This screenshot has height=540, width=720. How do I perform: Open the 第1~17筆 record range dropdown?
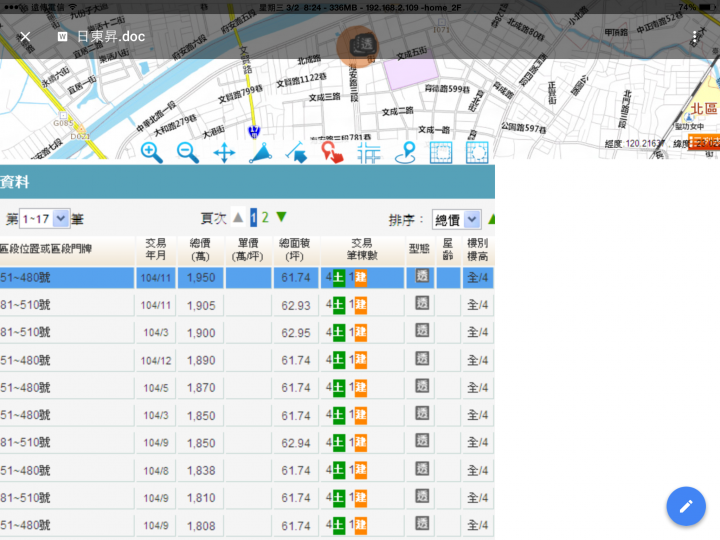(45, 219)
